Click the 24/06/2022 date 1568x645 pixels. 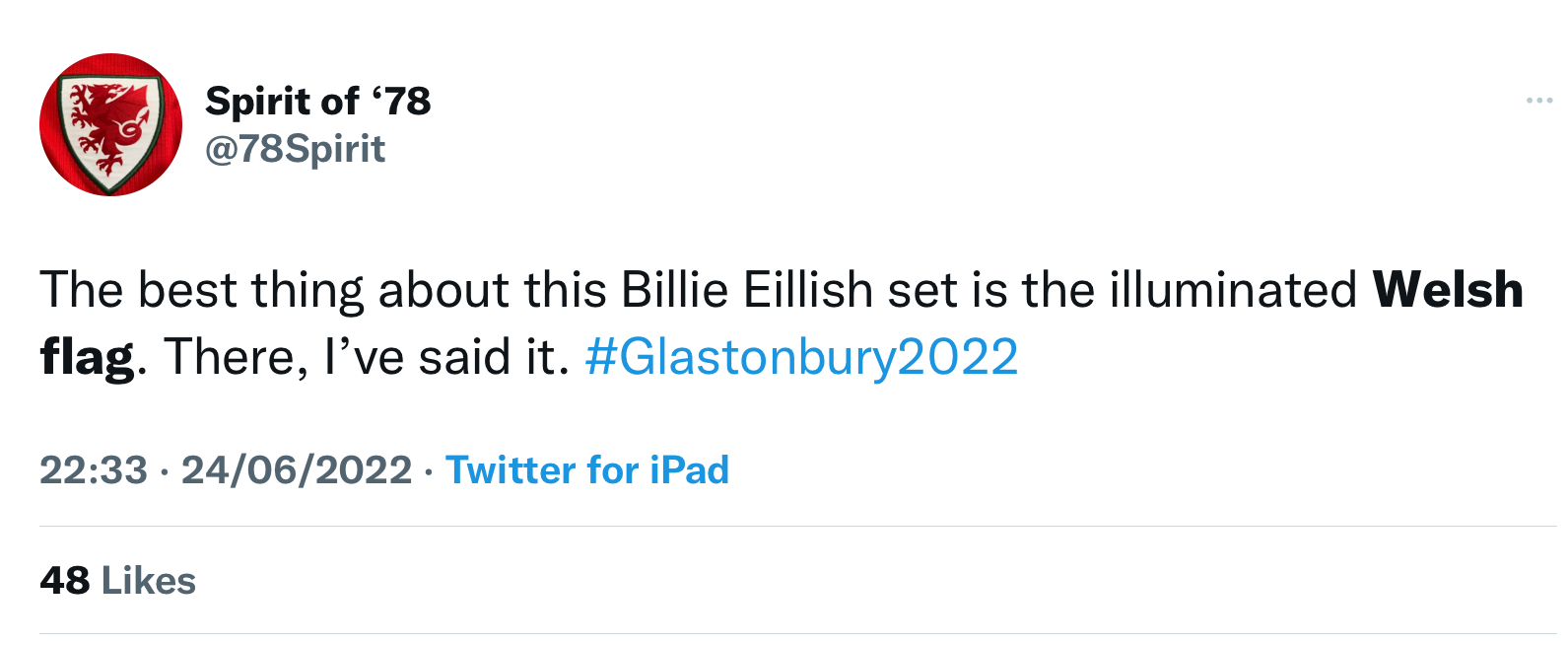pyautogui.click(x=297, y=469)
